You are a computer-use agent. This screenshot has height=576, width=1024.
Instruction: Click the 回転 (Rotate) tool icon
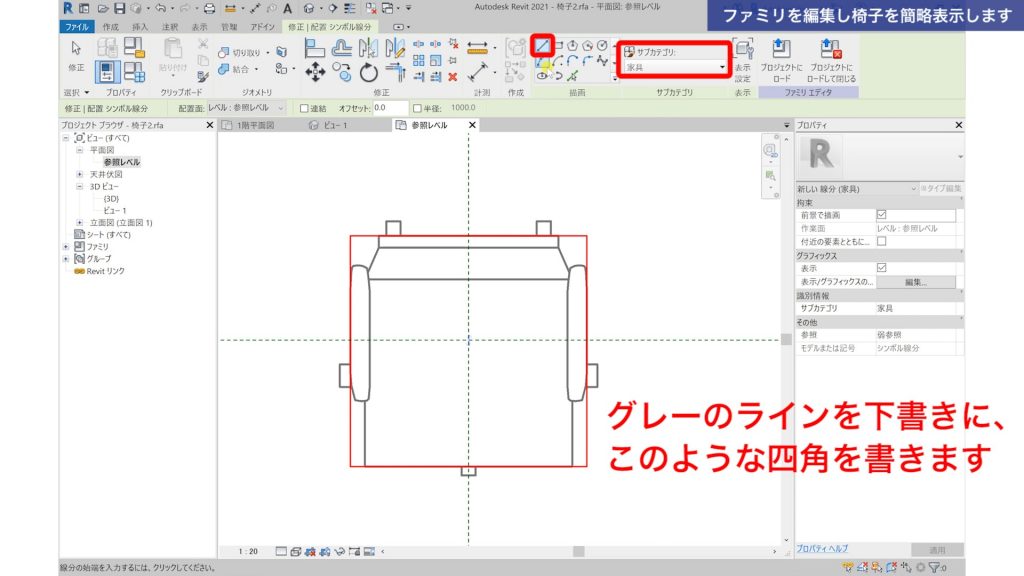click(x=367, y=73)
